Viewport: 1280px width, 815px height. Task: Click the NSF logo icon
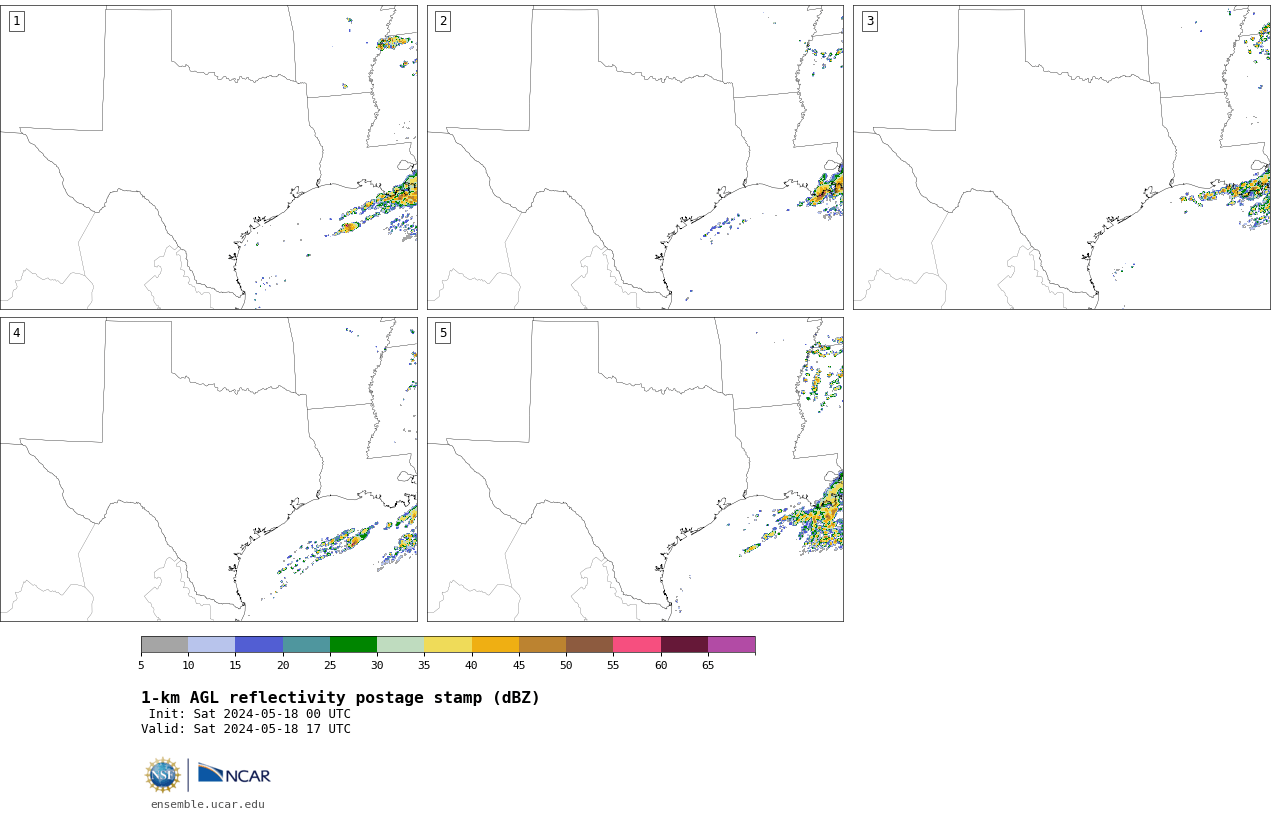(163, 775)
